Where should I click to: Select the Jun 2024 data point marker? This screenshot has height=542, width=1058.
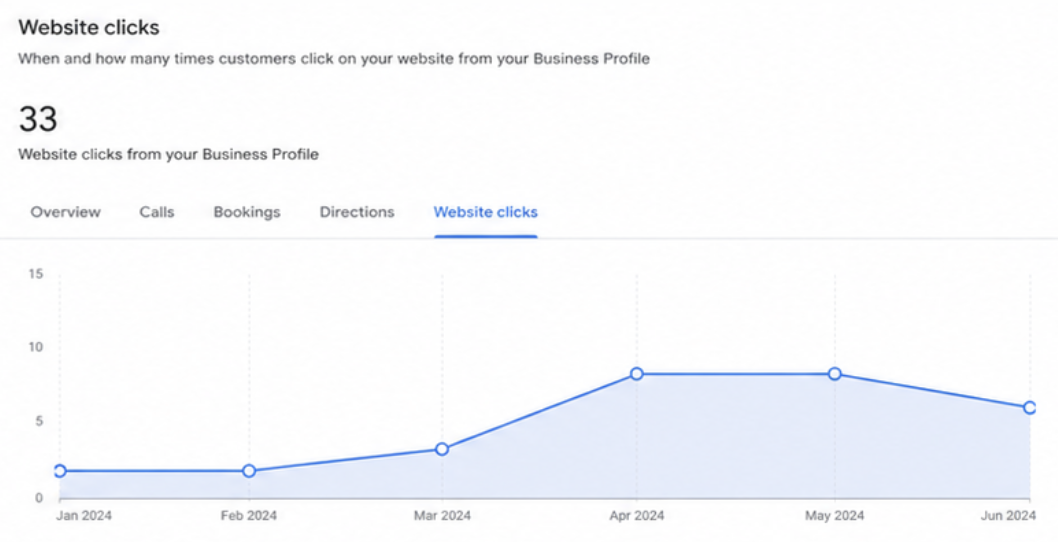(x=1030, y=407)
